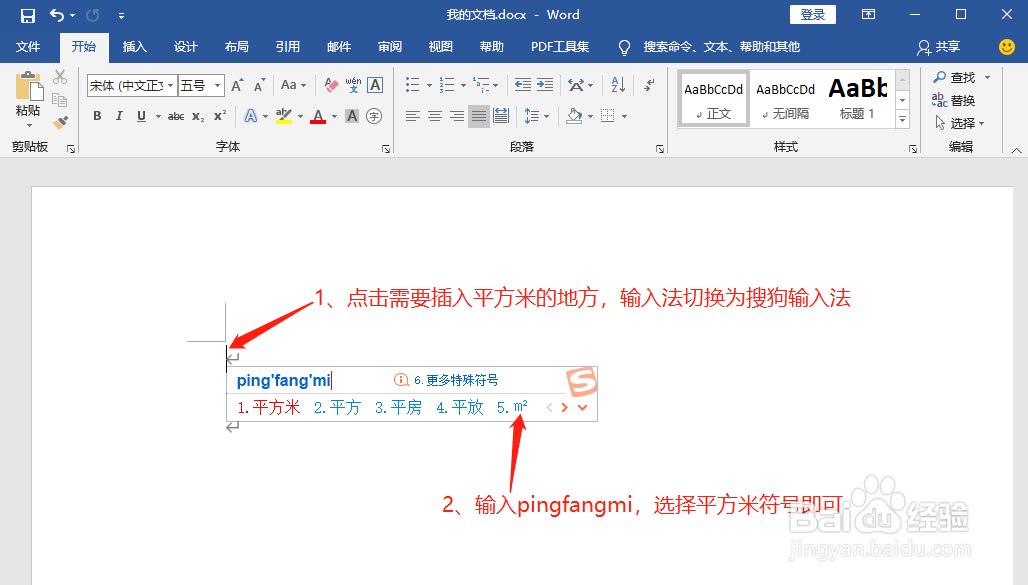The height and width of the screenshot is (585, 1028).
Task: Open the Aa change case dropdown
Action: tap(293, 85)
